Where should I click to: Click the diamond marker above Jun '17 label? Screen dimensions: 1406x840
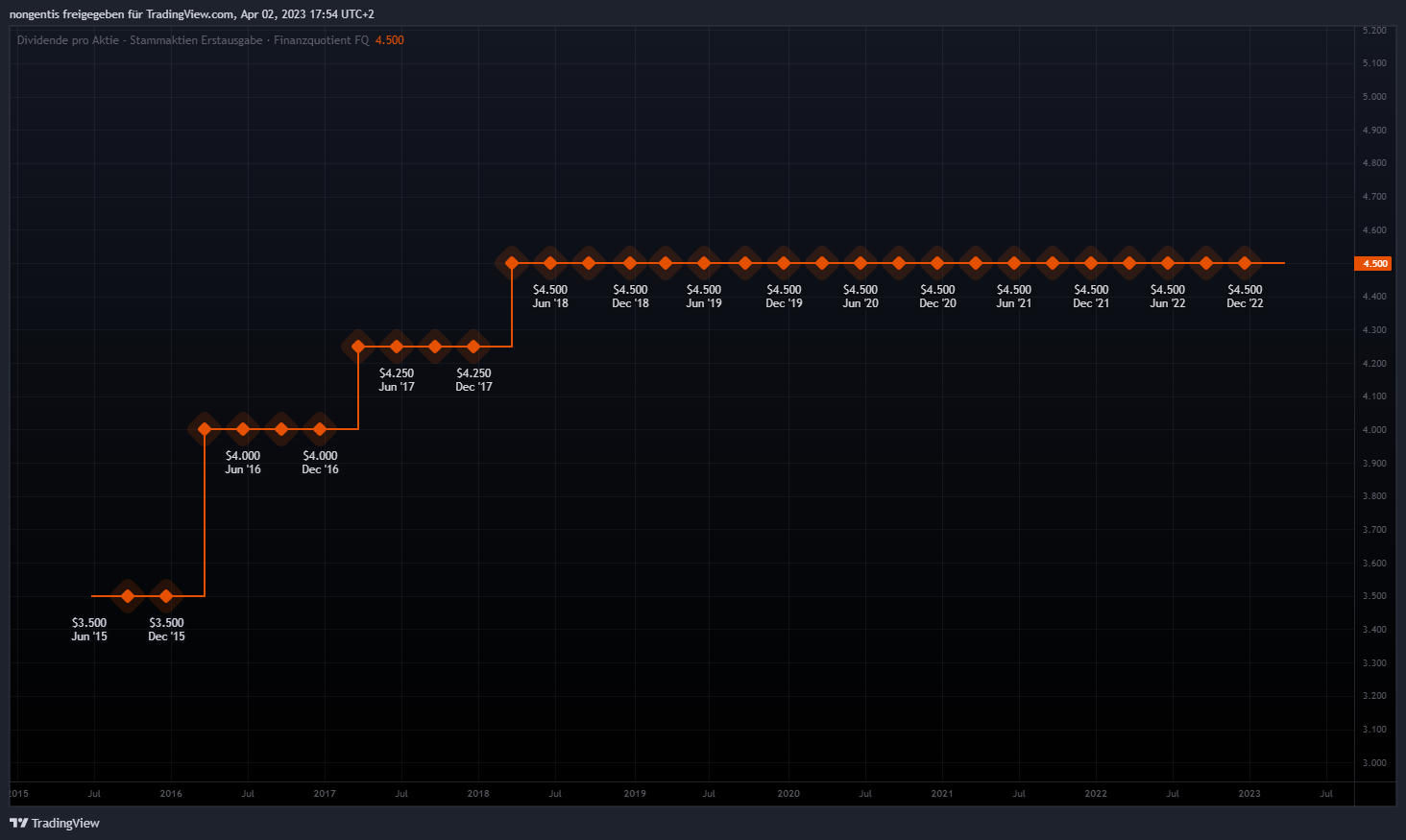click(x=397, y=347)
